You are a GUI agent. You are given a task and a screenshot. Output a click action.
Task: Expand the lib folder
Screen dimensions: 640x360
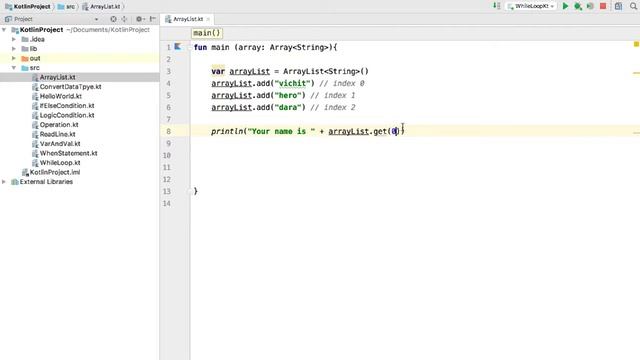pos(14,49)
